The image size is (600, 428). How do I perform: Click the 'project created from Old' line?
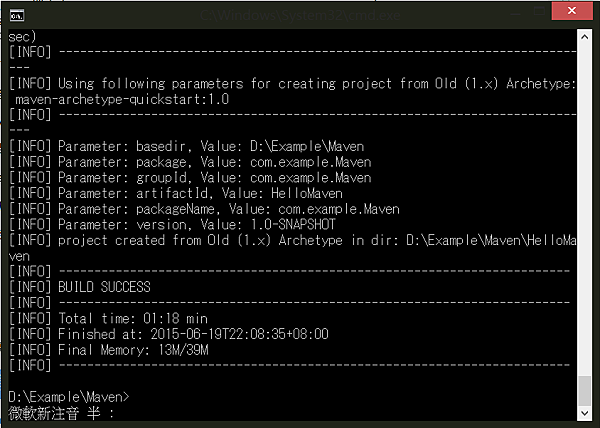point(290,240)
